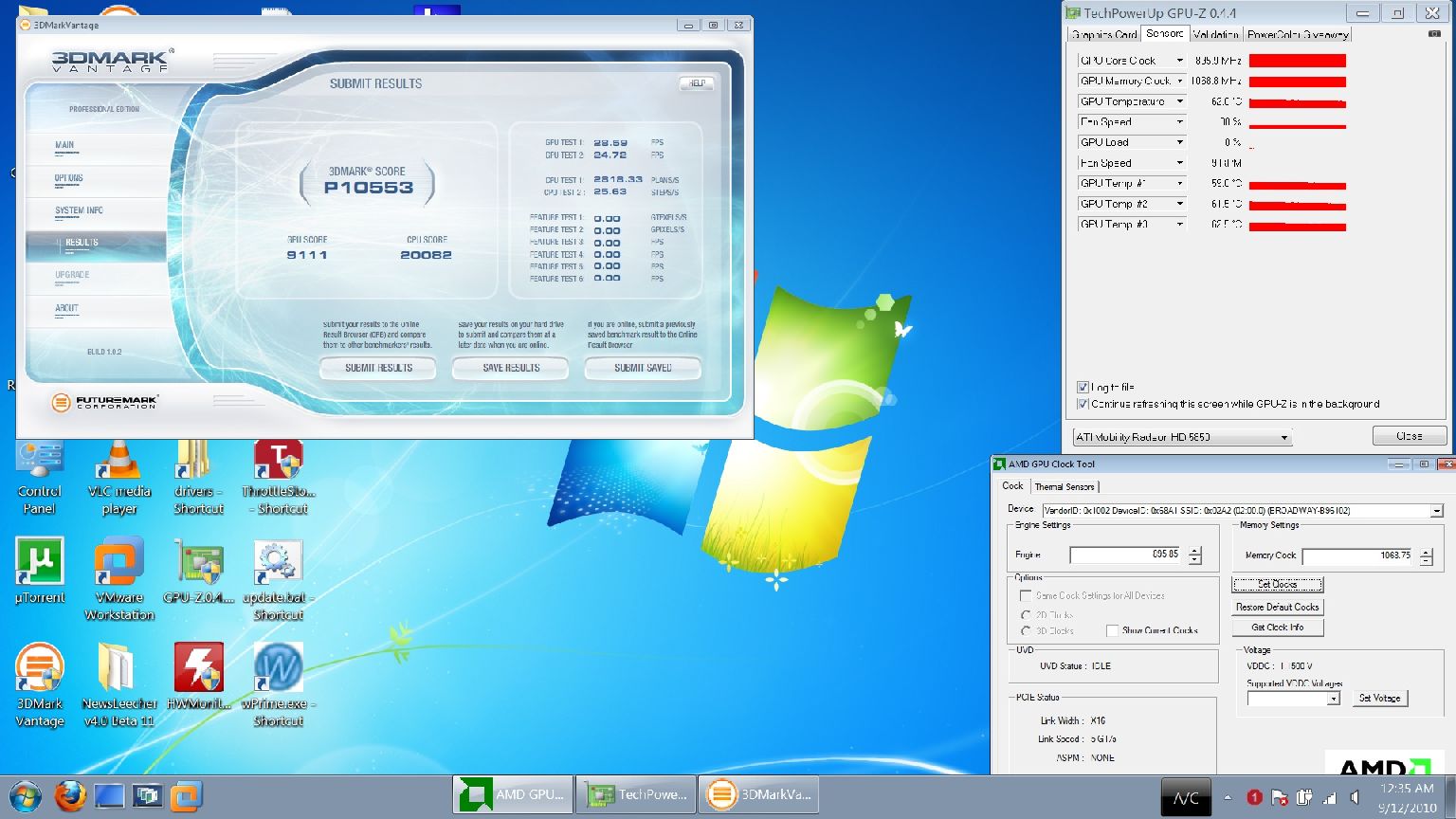Click the 3DMark Help button
1456x819 pixels.
697,83
